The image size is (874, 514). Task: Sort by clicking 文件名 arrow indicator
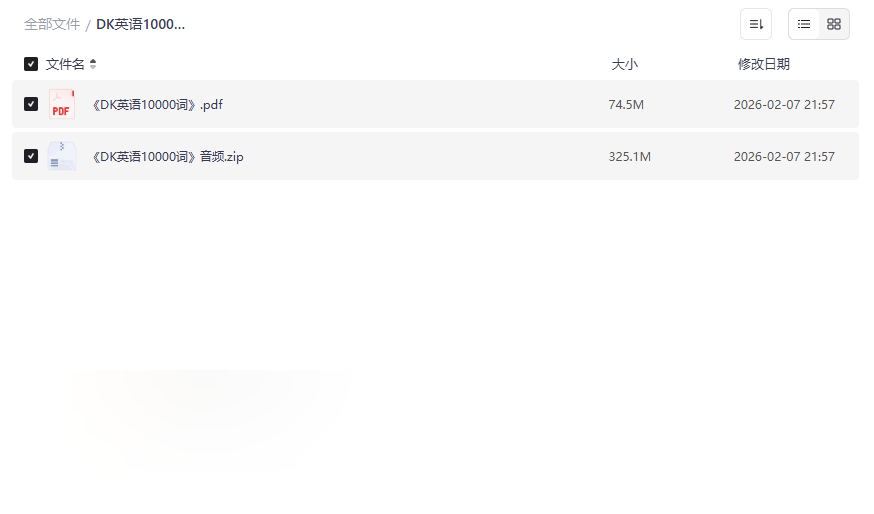click(93, 64)
